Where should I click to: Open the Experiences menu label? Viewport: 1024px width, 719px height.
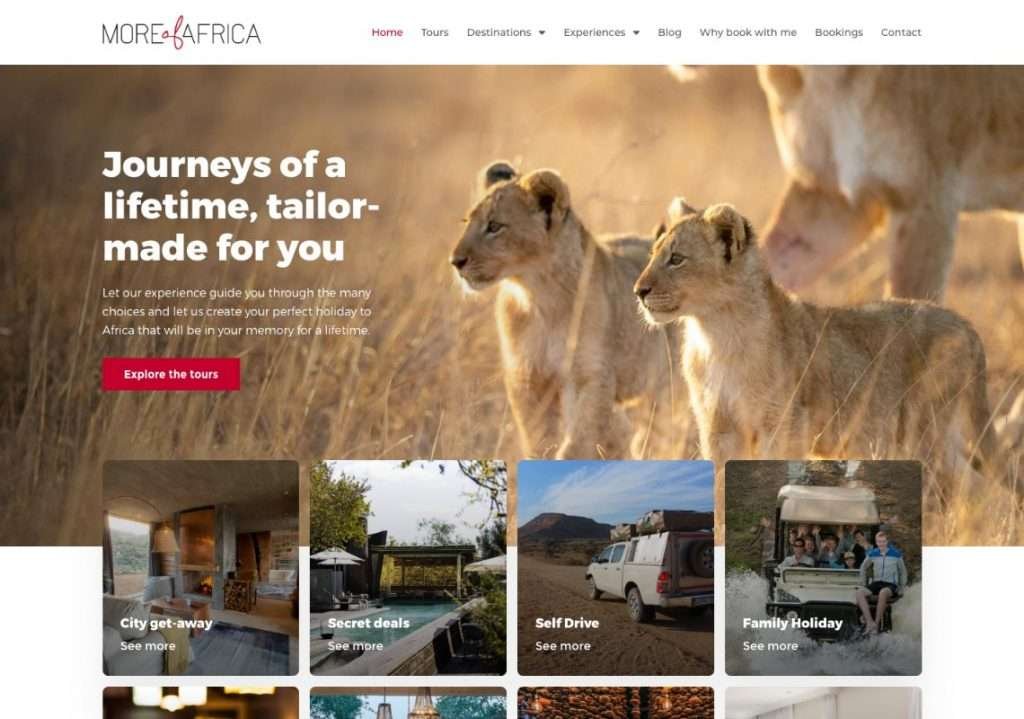click(594, 32)
